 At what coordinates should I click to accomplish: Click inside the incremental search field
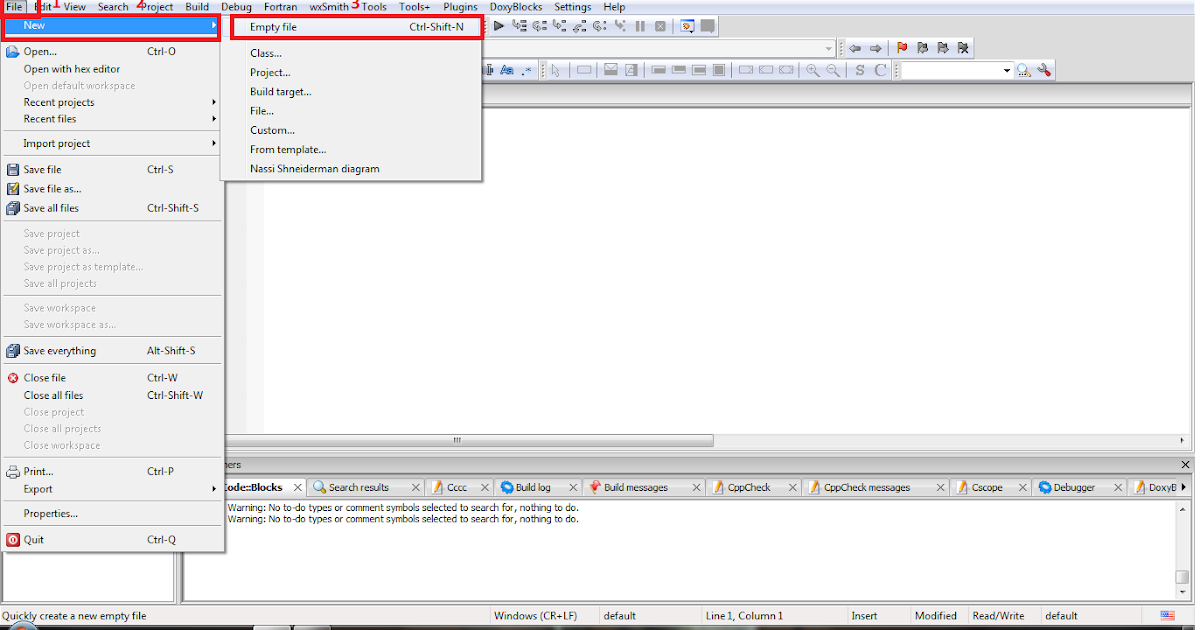point(950,70)
